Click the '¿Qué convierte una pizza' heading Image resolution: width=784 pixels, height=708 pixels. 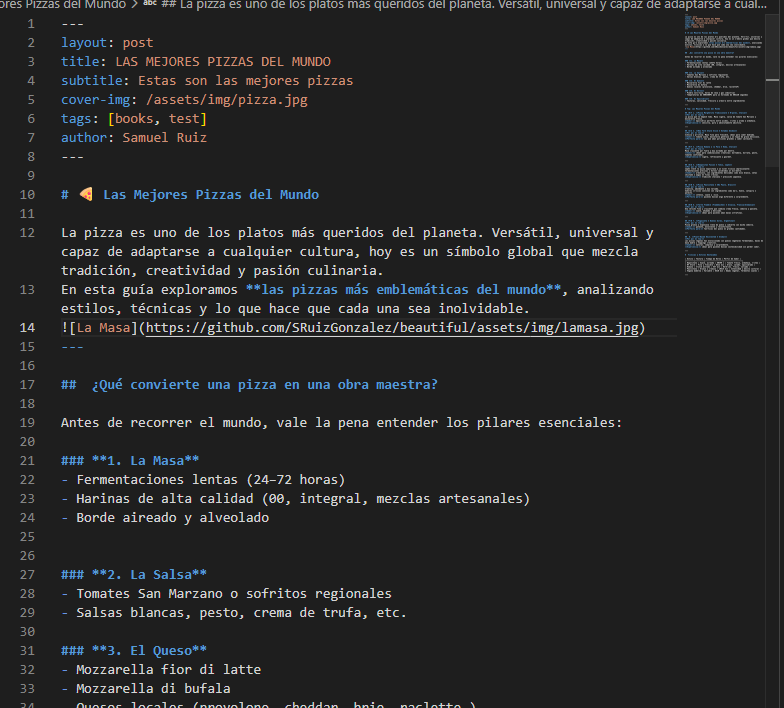[x=264, y=385]
